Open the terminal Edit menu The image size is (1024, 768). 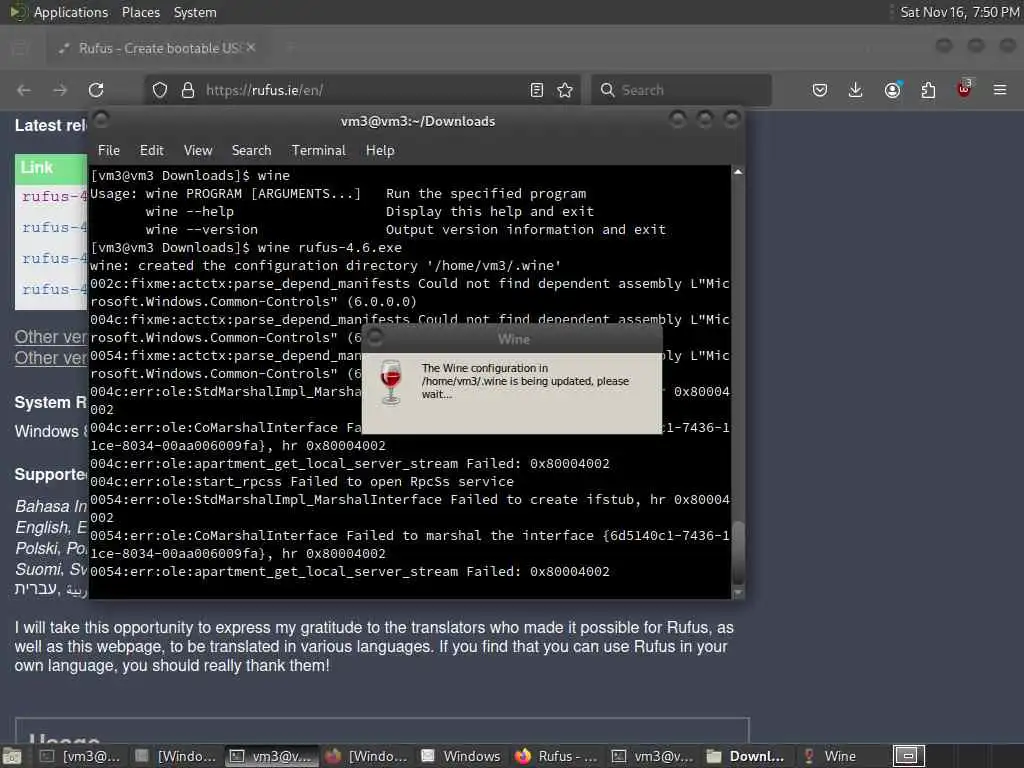[x=152, y=150]
